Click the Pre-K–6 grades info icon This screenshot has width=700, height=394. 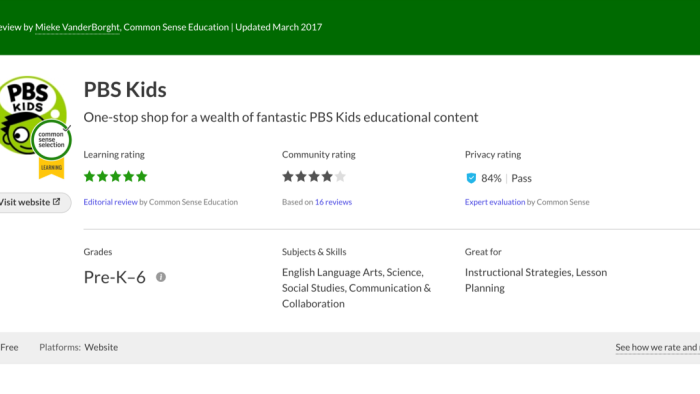pyautogui.click(x=161, y=277)
